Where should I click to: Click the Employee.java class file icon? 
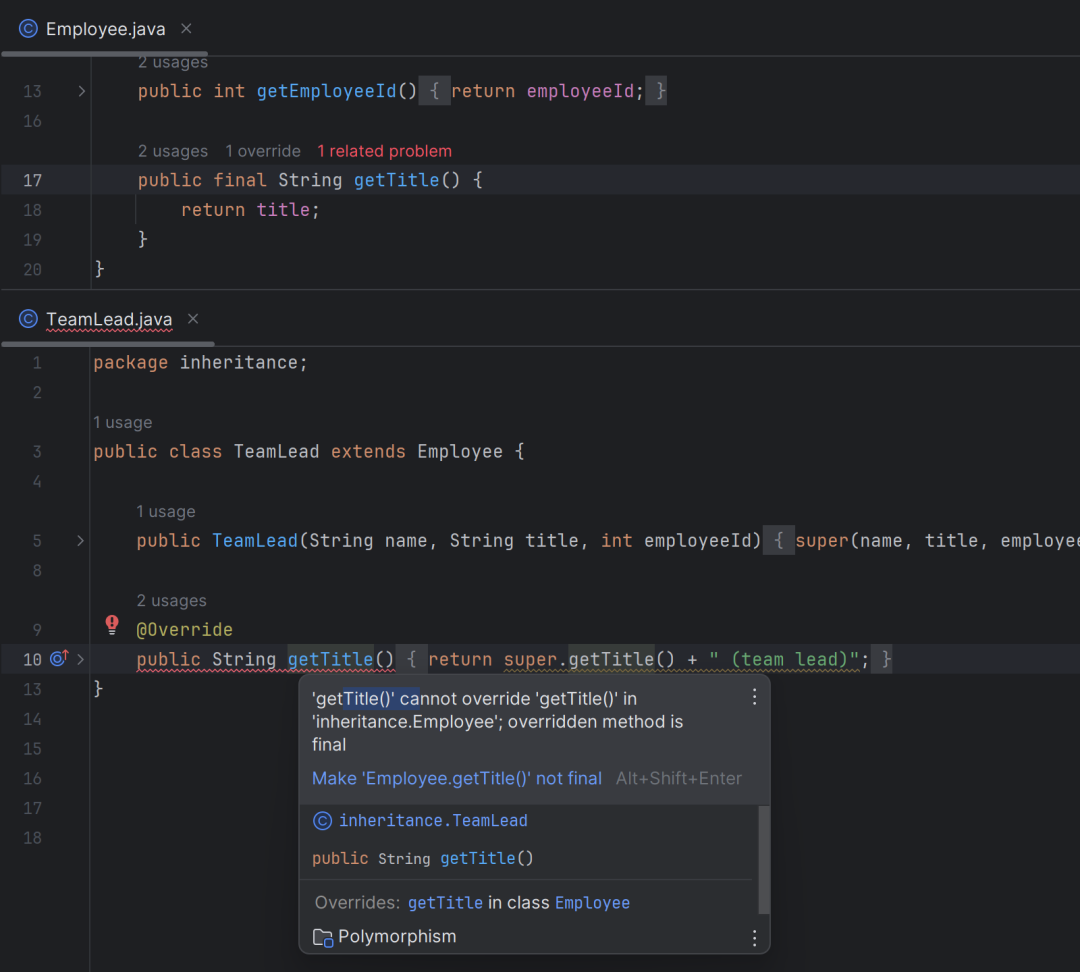pyautogui.click(x=28, y=29)
